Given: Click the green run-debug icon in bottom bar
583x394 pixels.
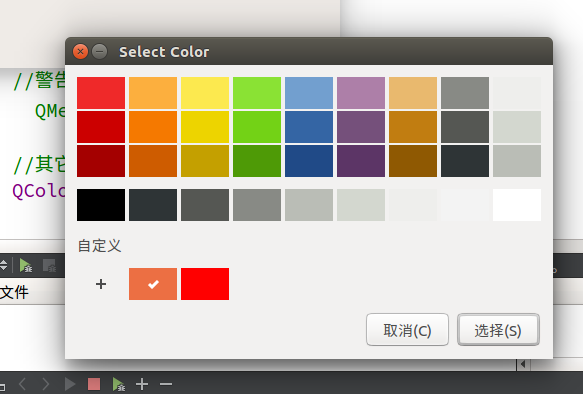Looking at the screenshot, I should [x=119, y=384].
